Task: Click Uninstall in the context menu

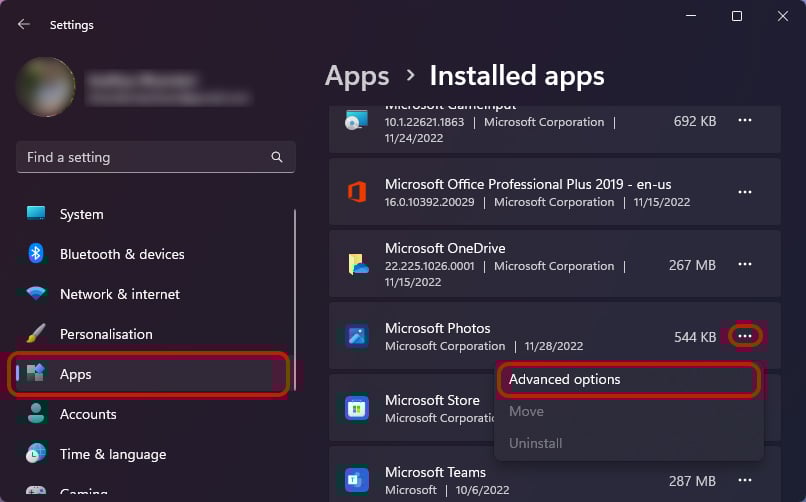Action: (629, 443)
